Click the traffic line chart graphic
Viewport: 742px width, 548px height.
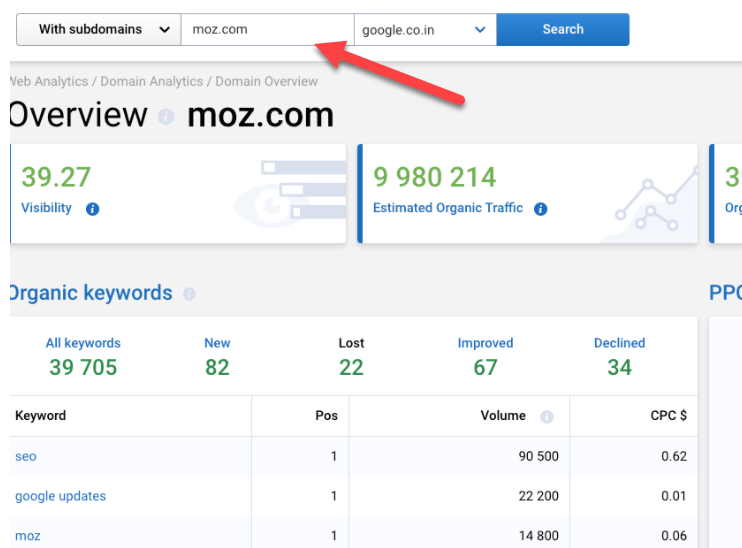(x=650, y=205)
